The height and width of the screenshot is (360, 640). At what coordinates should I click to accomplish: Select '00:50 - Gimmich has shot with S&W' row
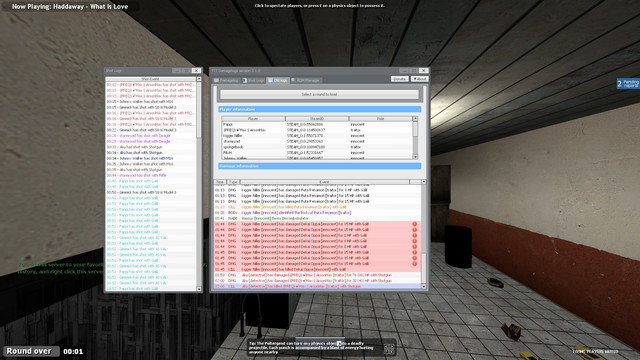151,192
